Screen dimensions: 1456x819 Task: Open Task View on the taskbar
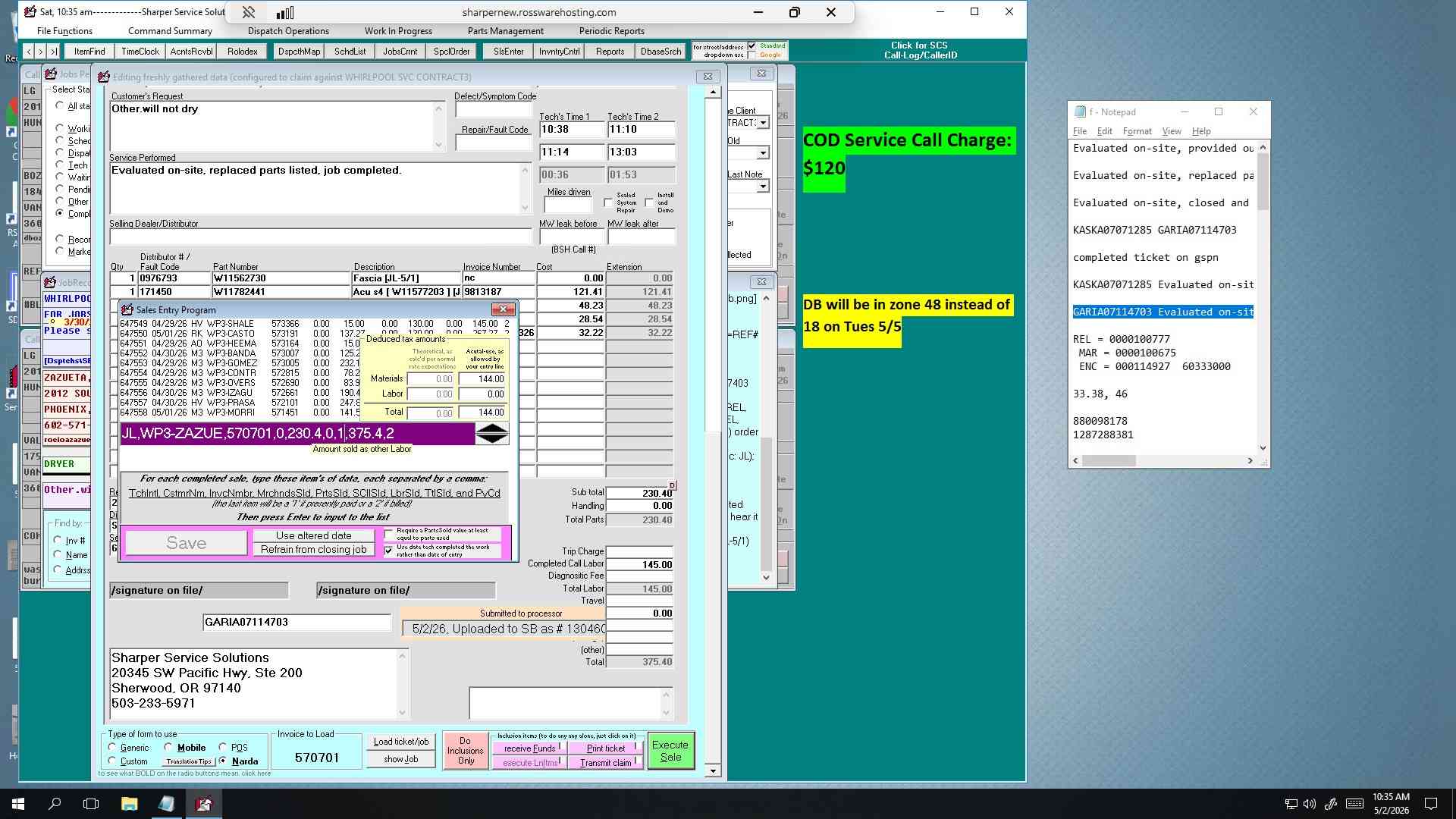pos(91,804)
